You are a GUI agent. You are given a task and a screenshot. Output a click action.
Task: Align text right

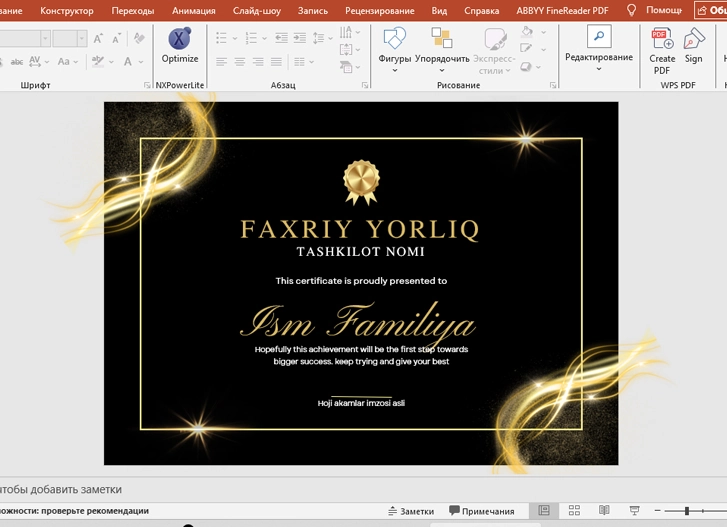click(x=258, y=62)
